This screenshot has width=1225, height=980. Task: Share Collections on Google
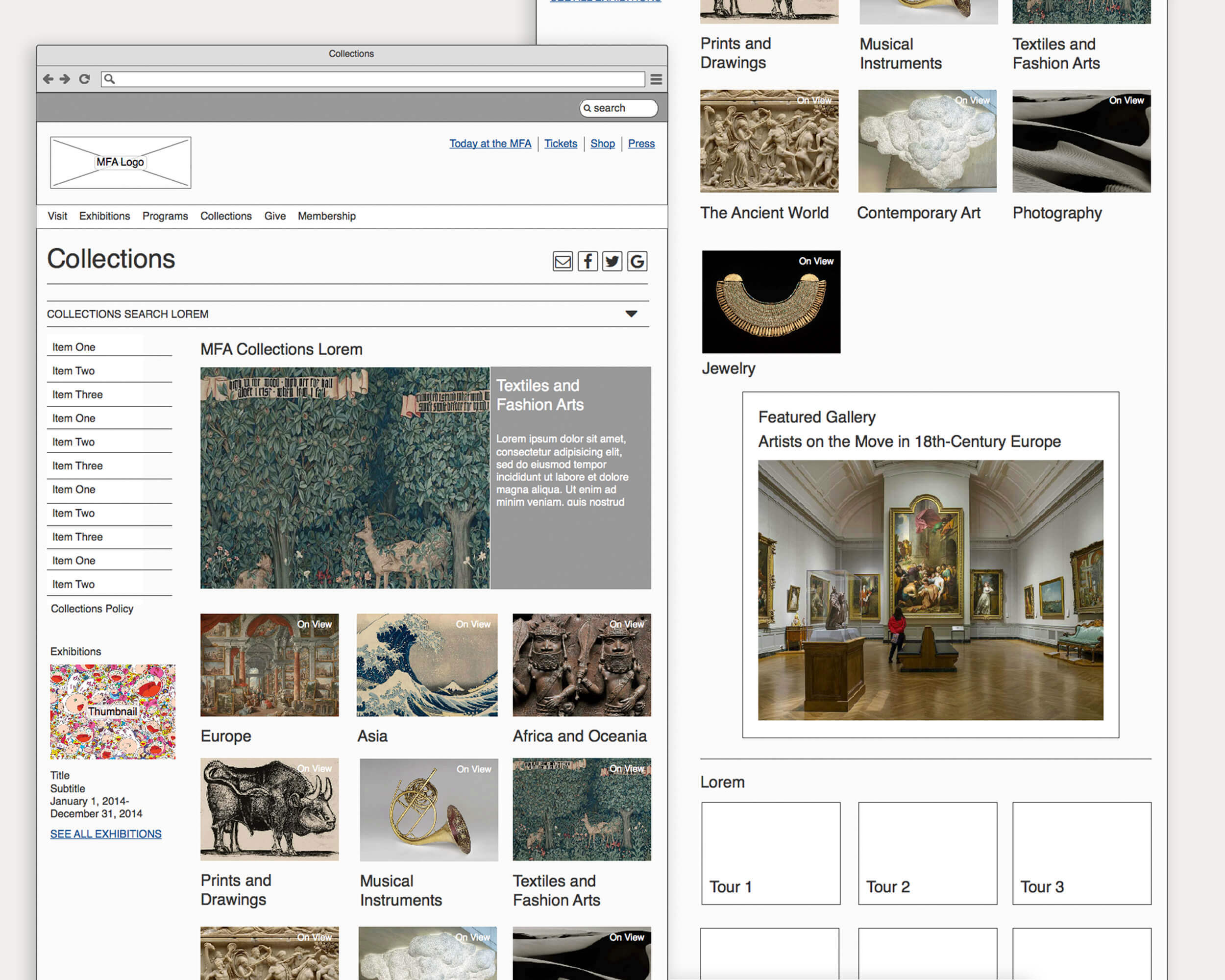pos(637,261)
